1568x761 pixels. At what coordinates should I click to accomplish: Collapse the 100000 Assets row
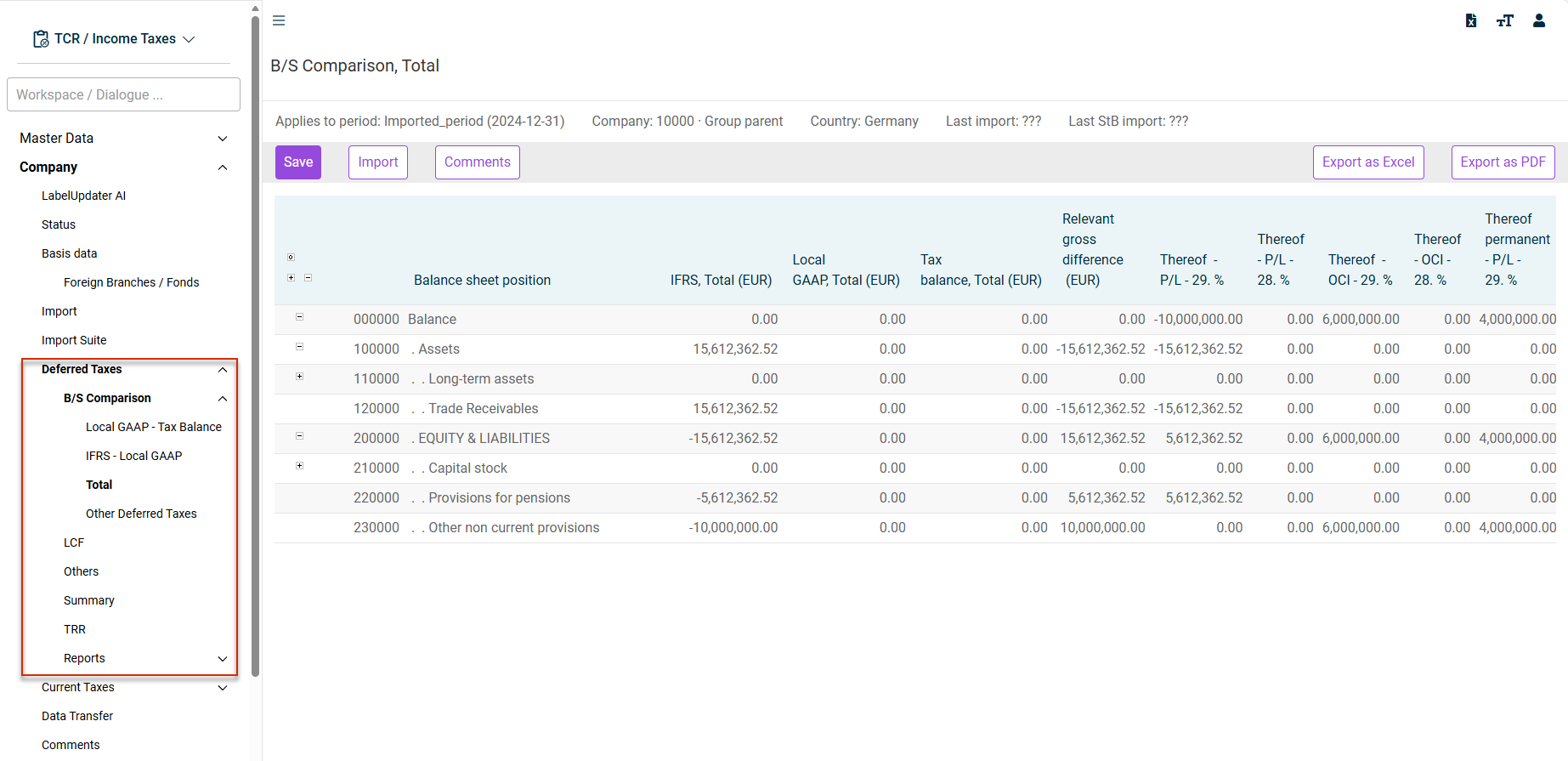point(299,347)
